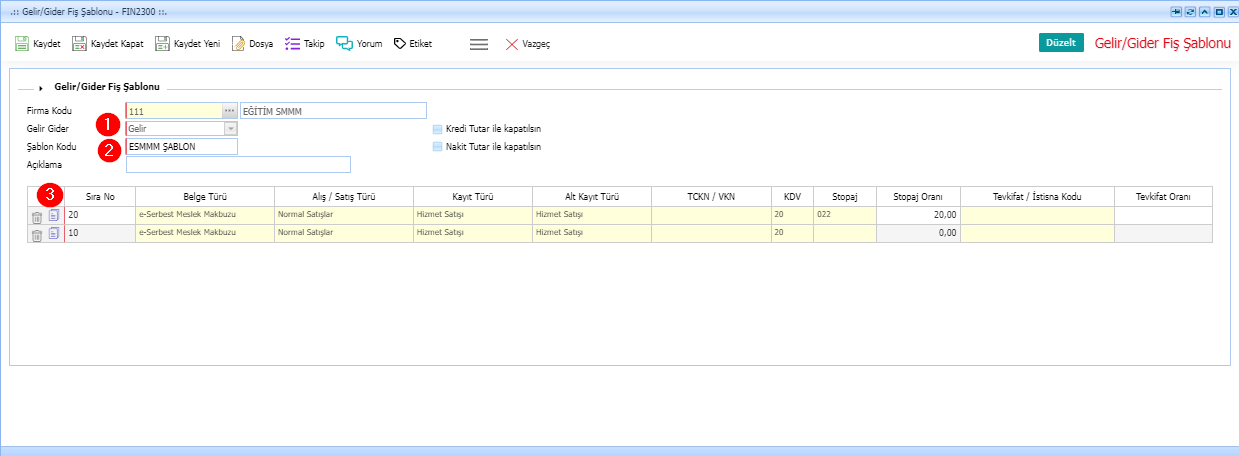Click the Alt Kayıt Türü Hizmet Satışı cell in row 10
Image resolution: width=1239 pixels, height=456 pixels.
point(592,233)
